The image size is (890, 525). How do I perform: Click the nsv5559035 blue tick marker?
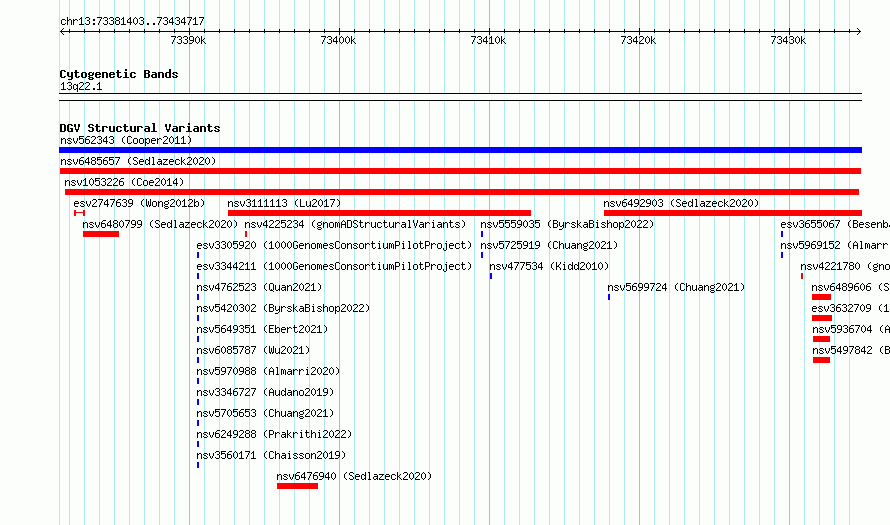tap(482, 234)
